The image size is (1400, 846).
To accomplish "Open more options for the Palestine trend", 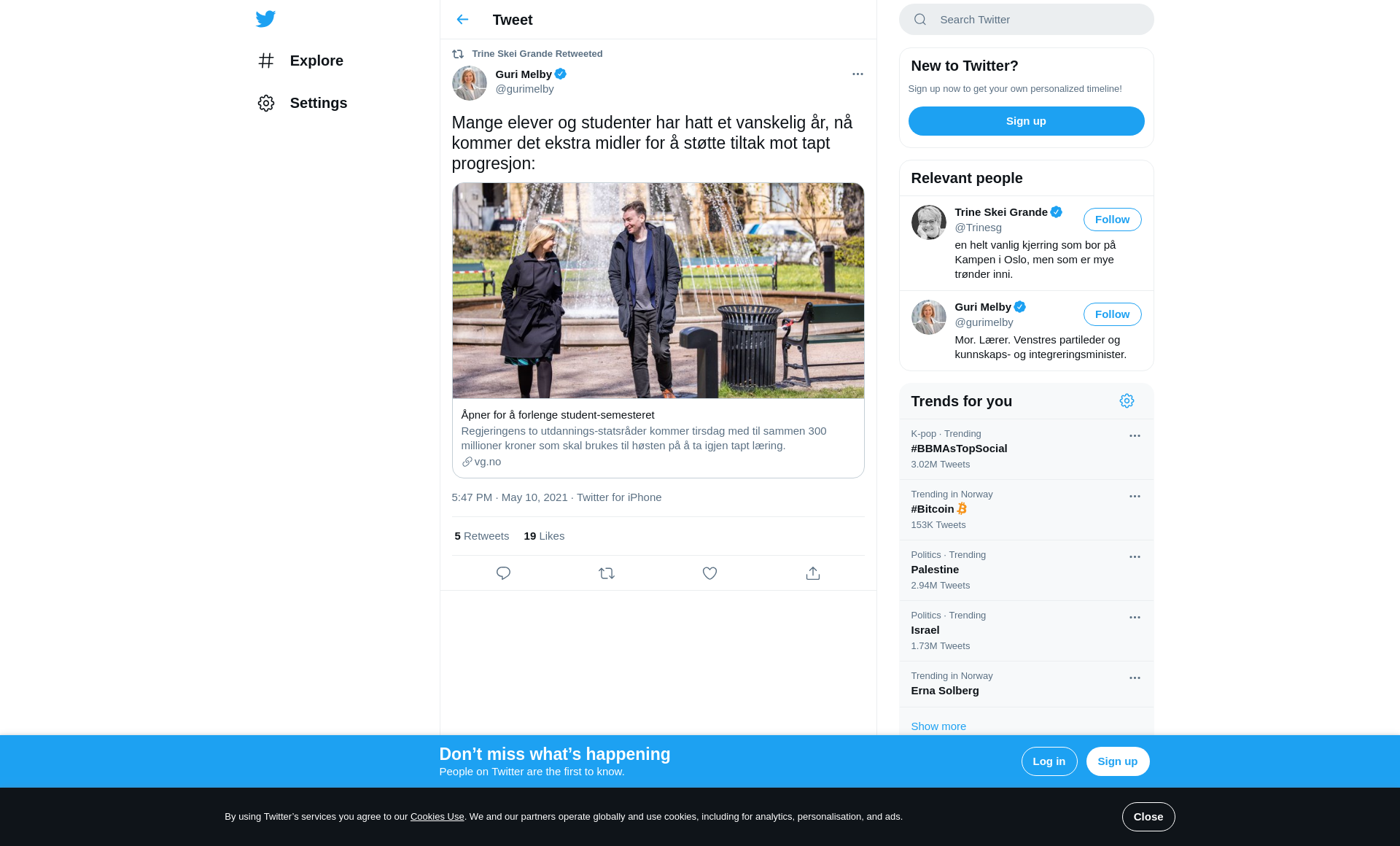I will pyautogui.click(x=1135, y=557).
